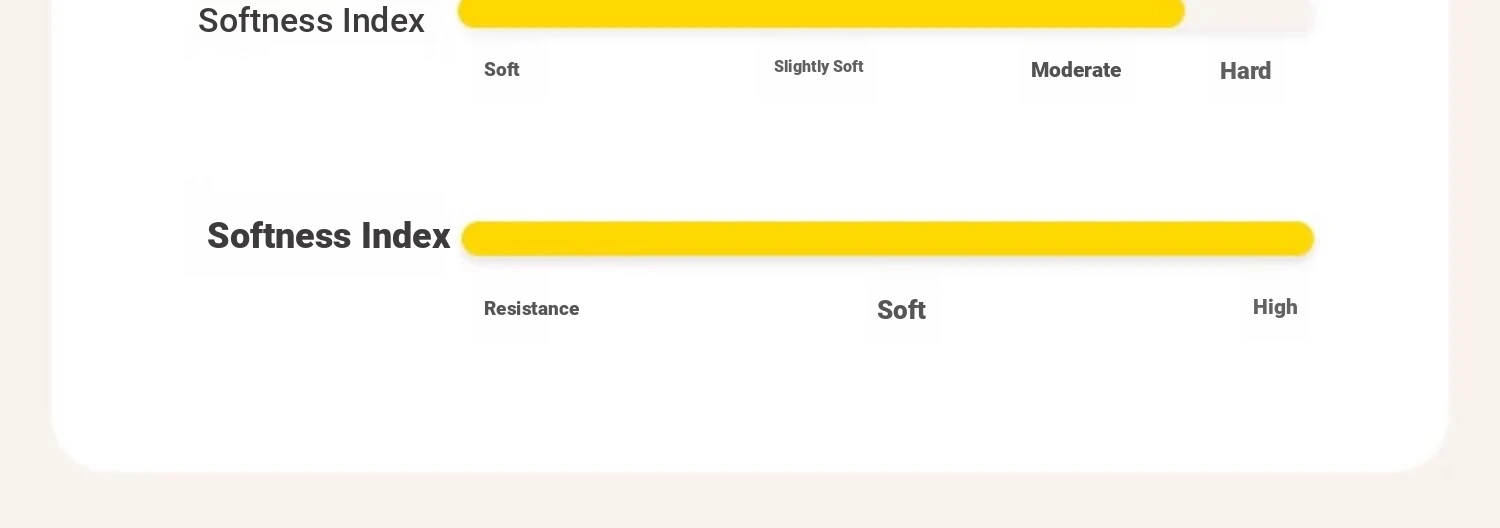Click the non-bold "Softness Index" heading
The image size is (1500, 528).
(x=311, y=20)
